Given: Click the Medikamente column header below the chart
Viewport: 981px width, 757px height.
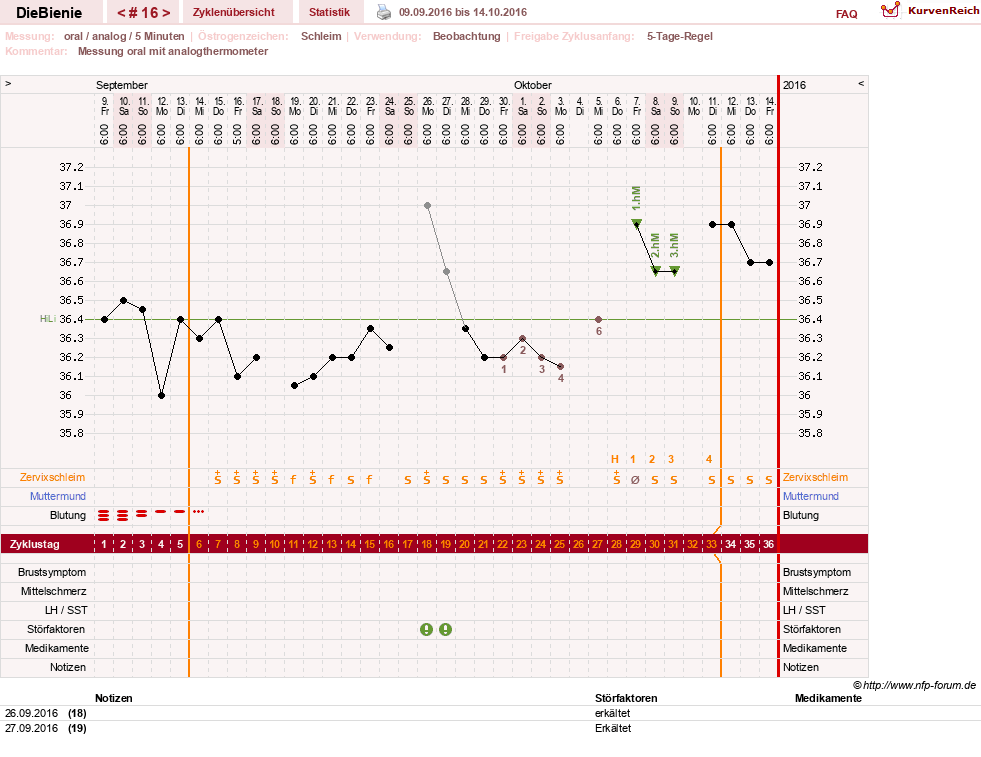Looking at the screenshot, I should [828, 698].
